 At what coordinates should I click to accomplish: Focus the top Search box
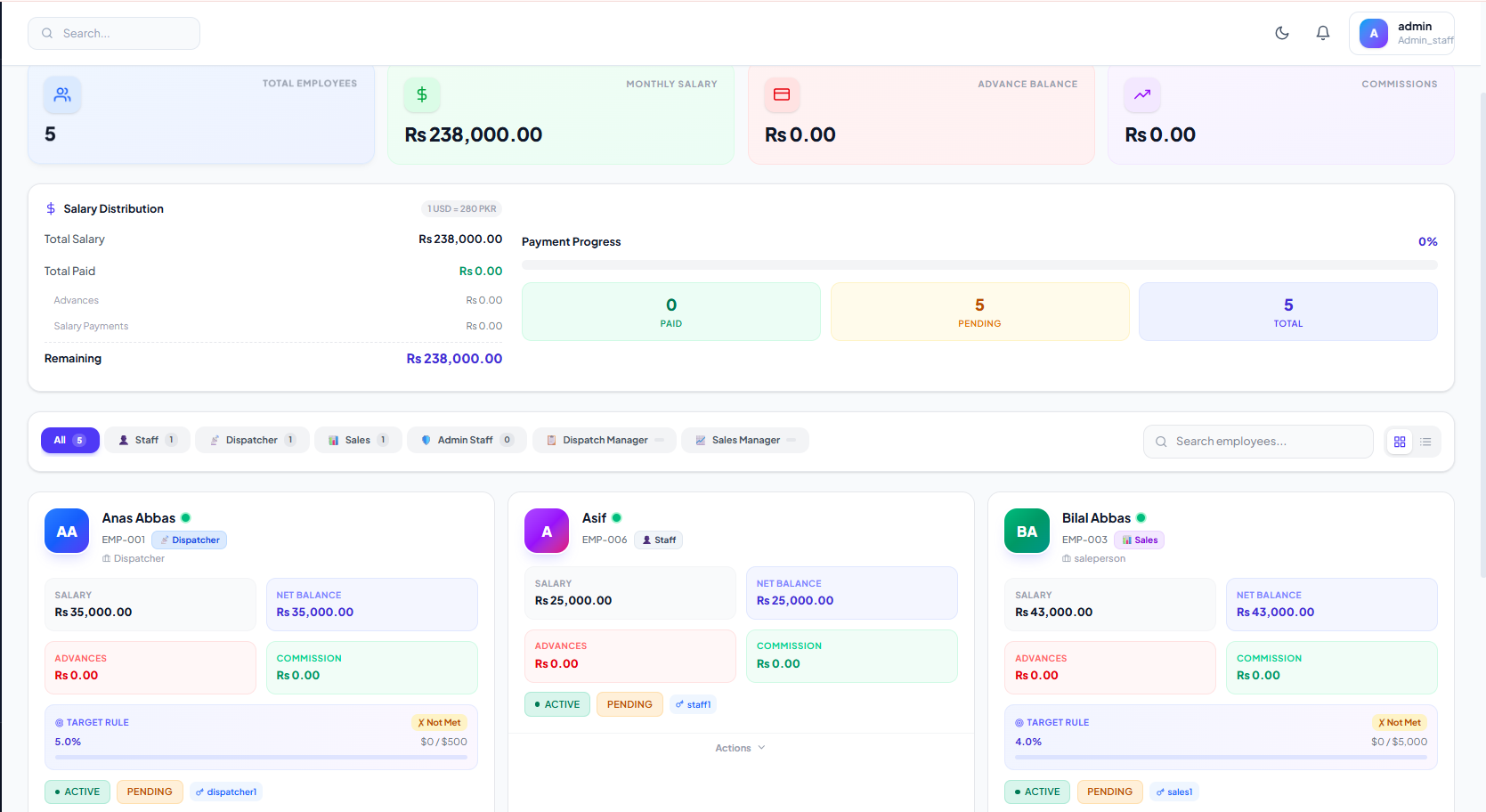(114, 34)
